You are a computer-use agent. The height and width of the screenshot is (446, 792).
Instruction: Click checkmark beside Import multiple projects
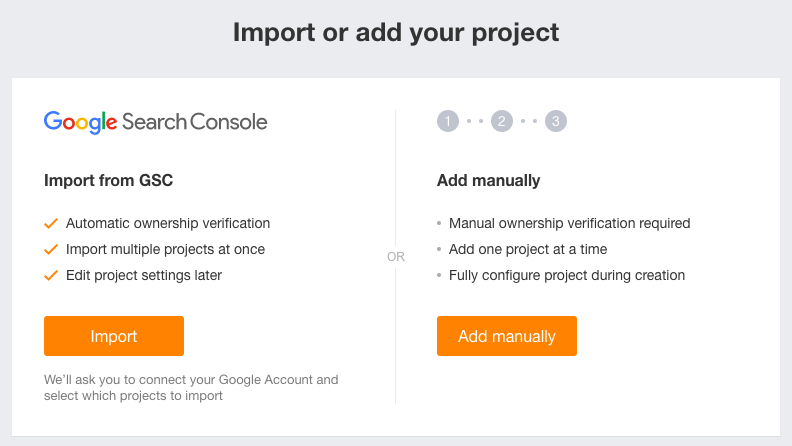pos(51,249)
